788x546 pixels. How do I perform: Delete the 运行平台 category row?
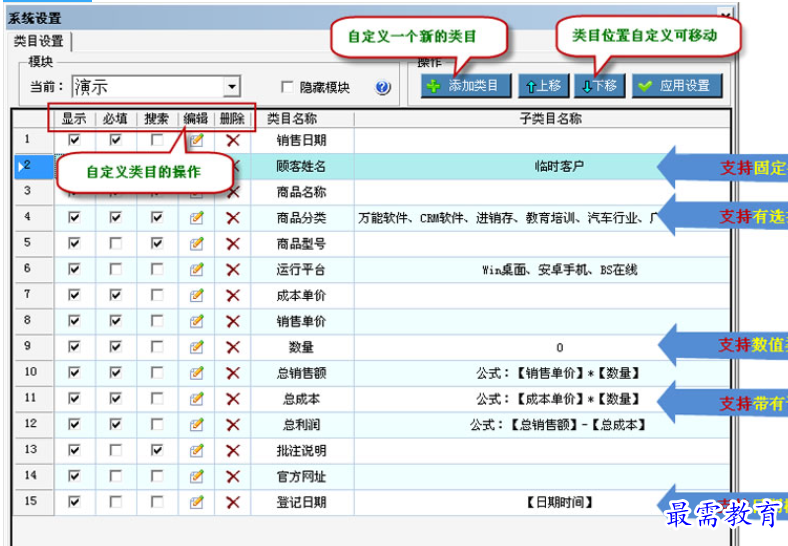point(233,269)
